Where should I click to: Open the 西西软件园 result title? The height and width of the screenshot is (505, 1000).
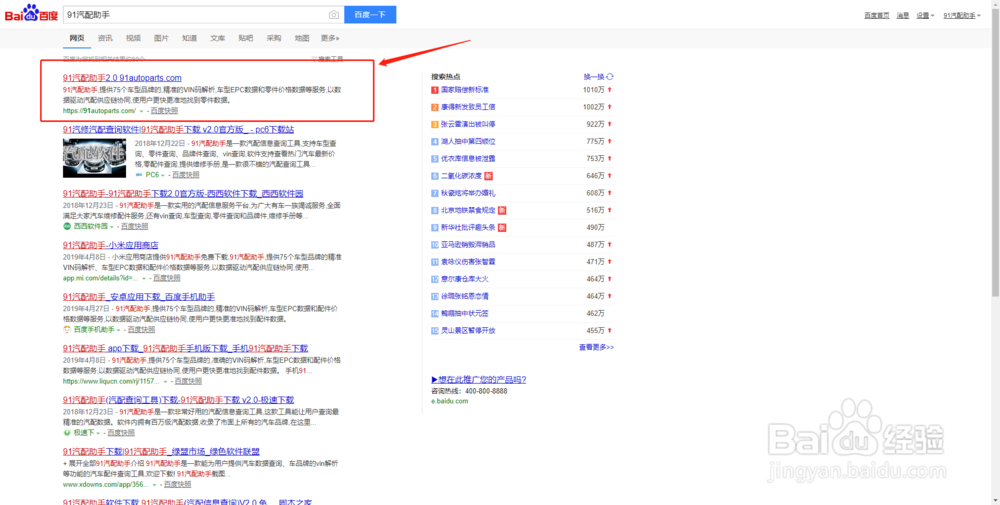[x=182, y=193]
